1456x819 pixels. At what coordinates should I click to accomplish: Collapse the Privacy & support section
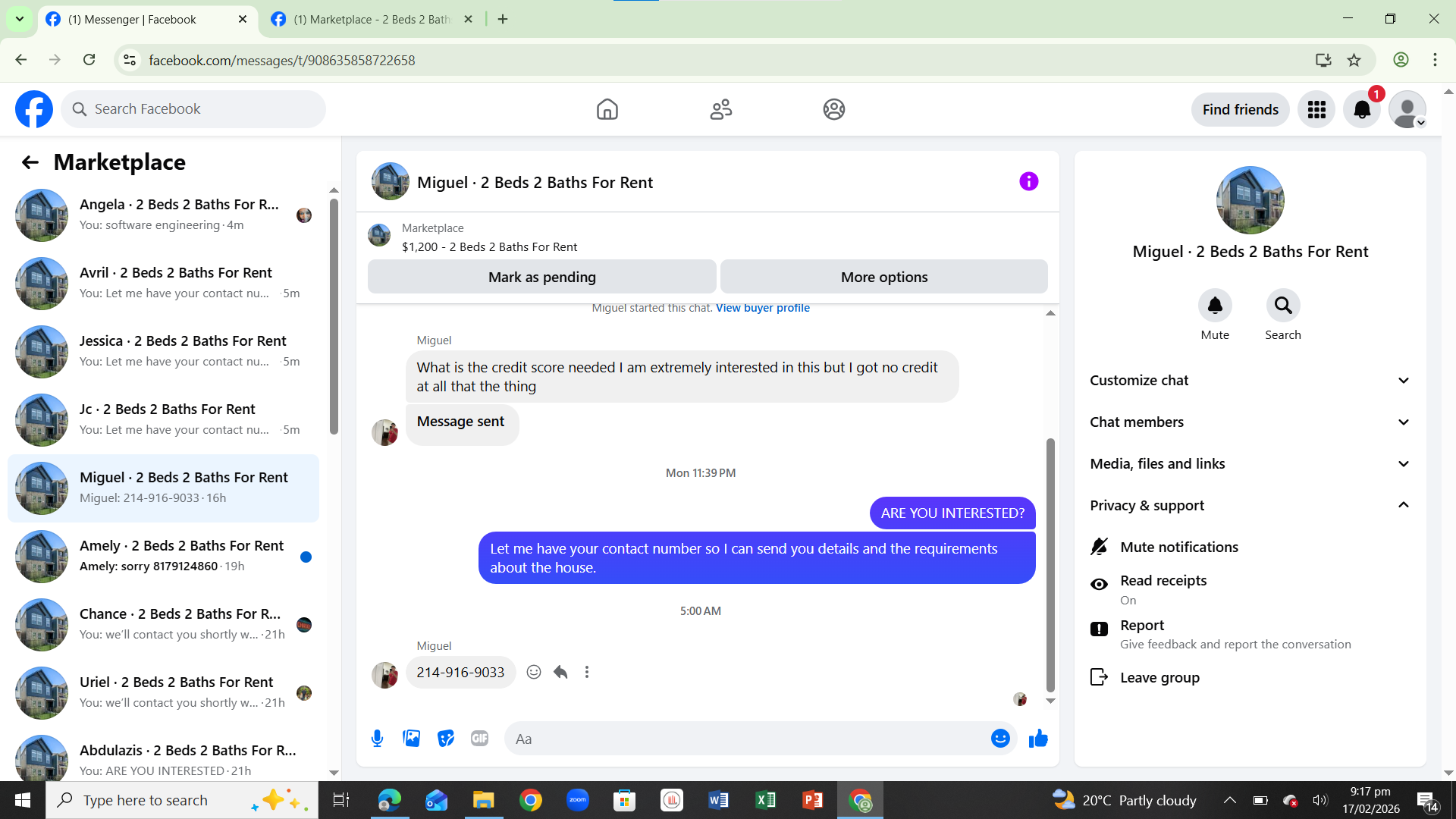click(1250, 506)
